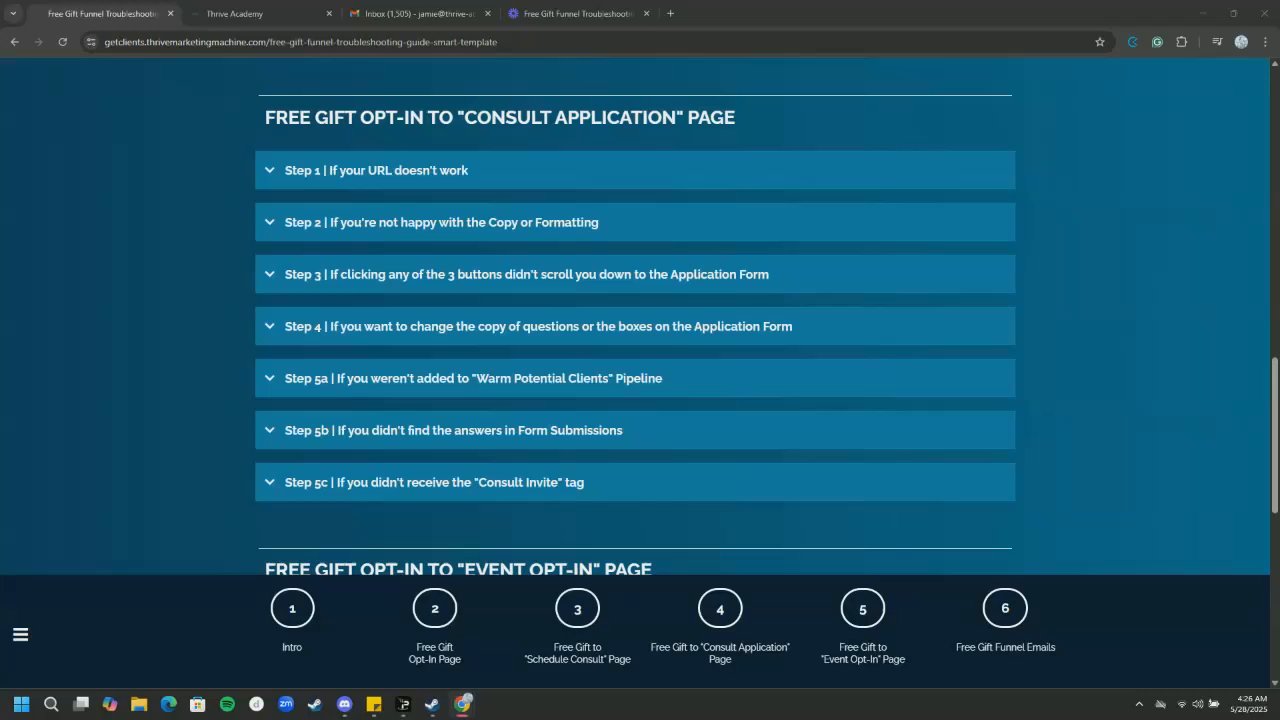The width and height of the screenshot is (1280, 720).
Task: Open the Chrome profile avatar
Action: point(1241,42)
